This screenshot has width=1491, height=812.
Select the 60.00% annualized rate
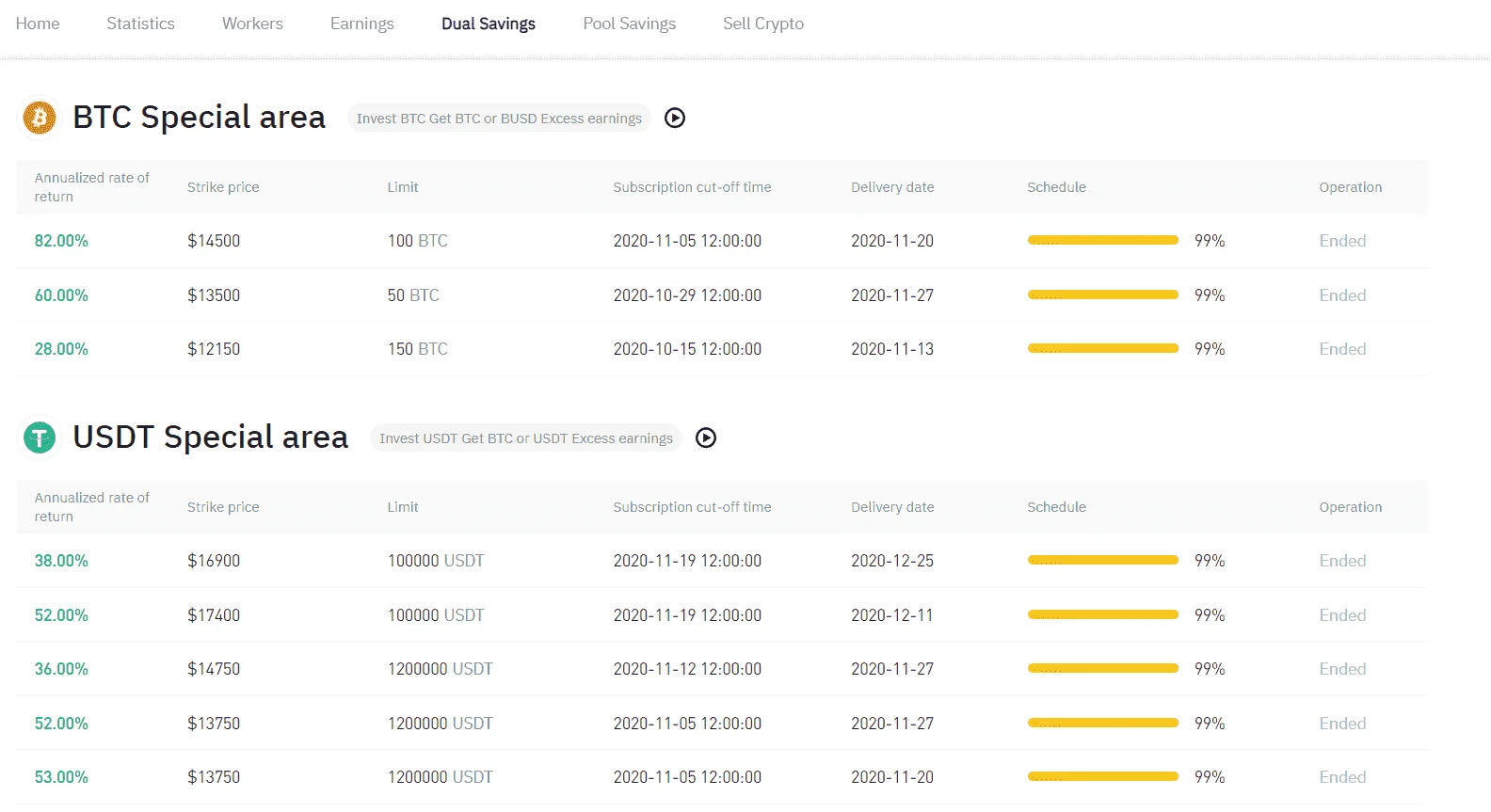61,295
